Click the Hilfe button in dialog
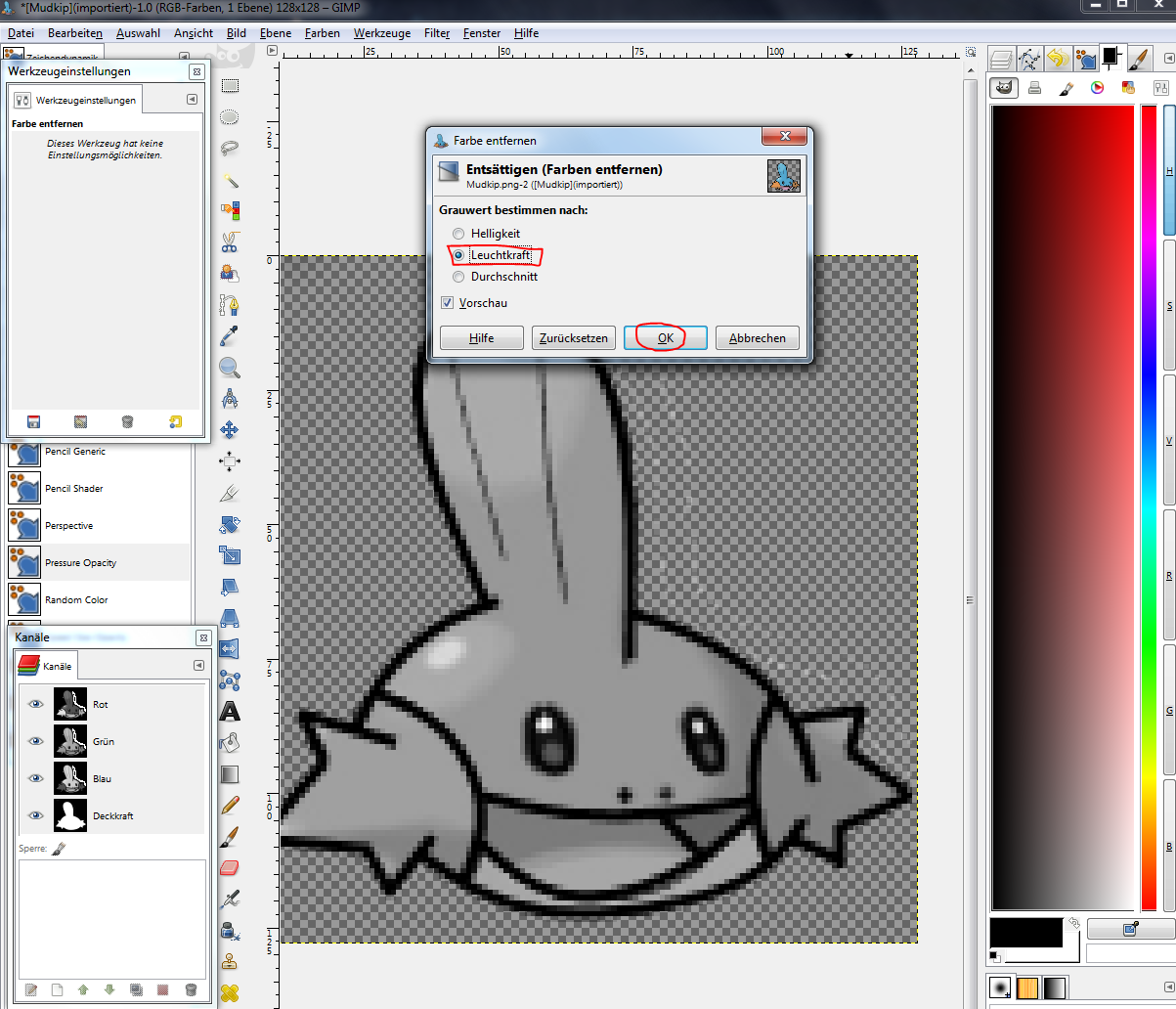Image resolution: width=1176 pixels, height=1009 pixels. (482, 338)
